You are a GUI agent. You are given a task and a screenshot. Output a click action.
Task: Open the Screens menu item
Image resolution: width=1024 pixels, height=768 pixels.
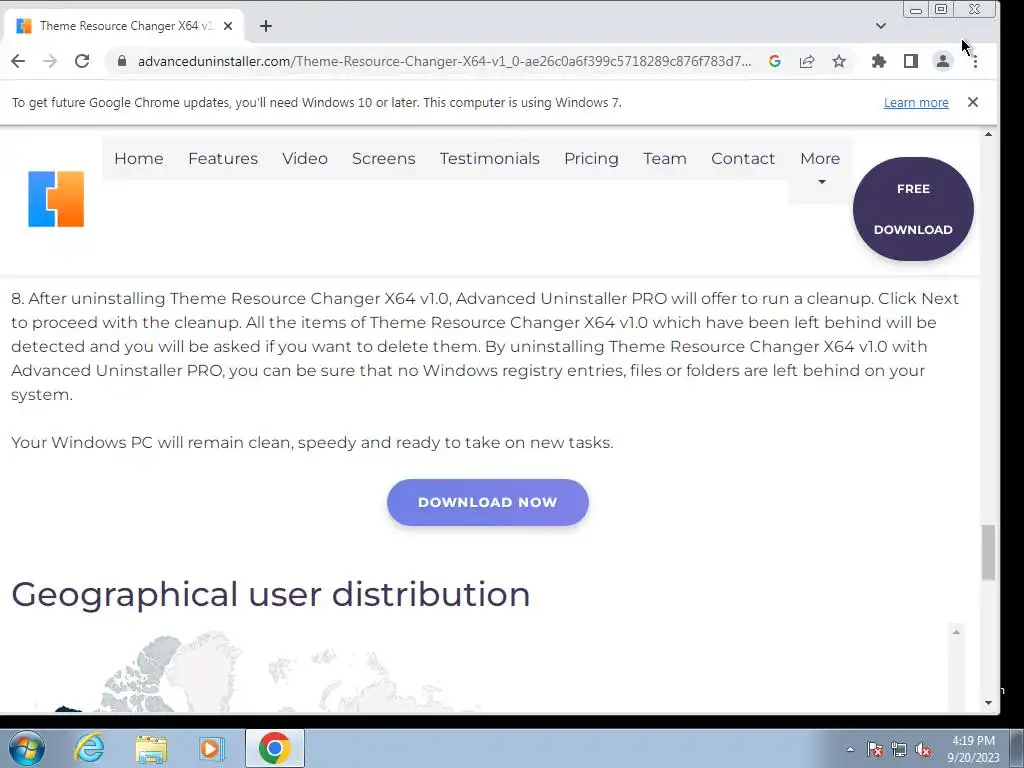(x=383, y=159)
